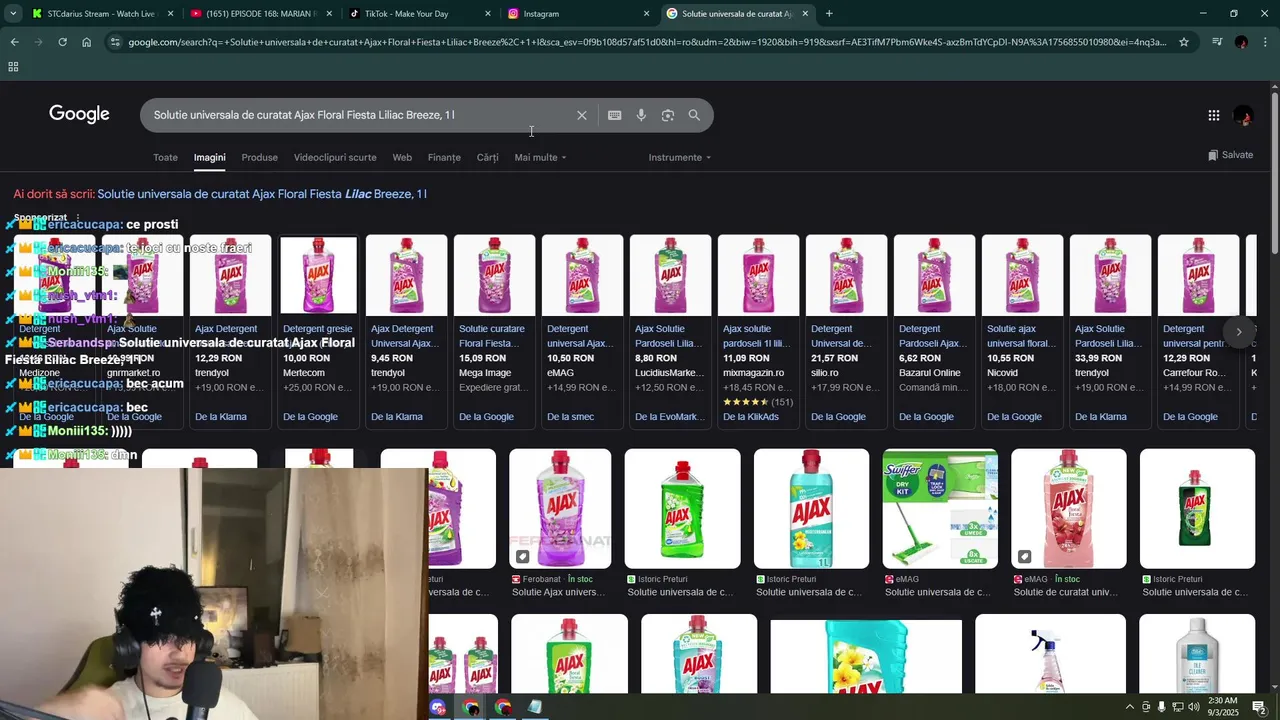Open the LucidiusMarket 8,80 RON product
The width and height of the screenshot is (1280, 720).
point(670,330)
